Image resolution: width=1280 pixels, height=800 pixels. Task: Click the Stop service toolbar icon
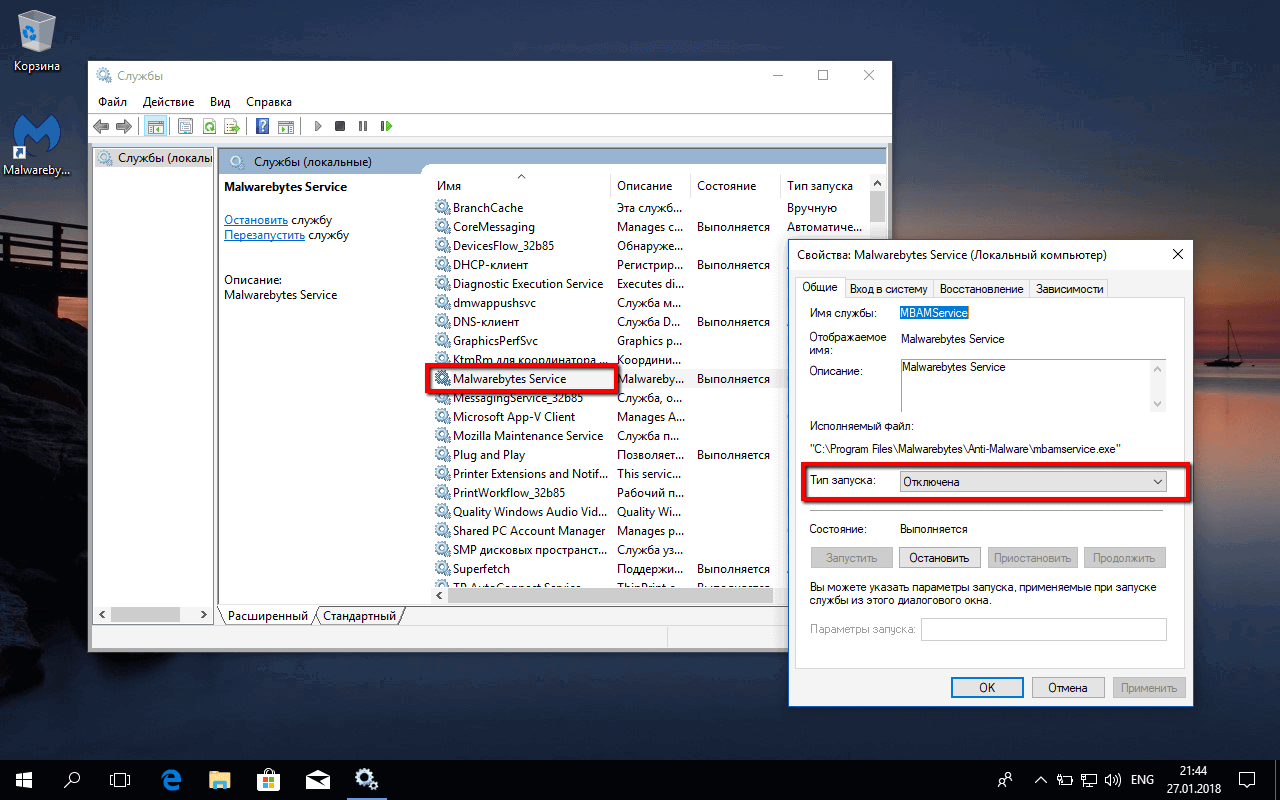point(340,125)
